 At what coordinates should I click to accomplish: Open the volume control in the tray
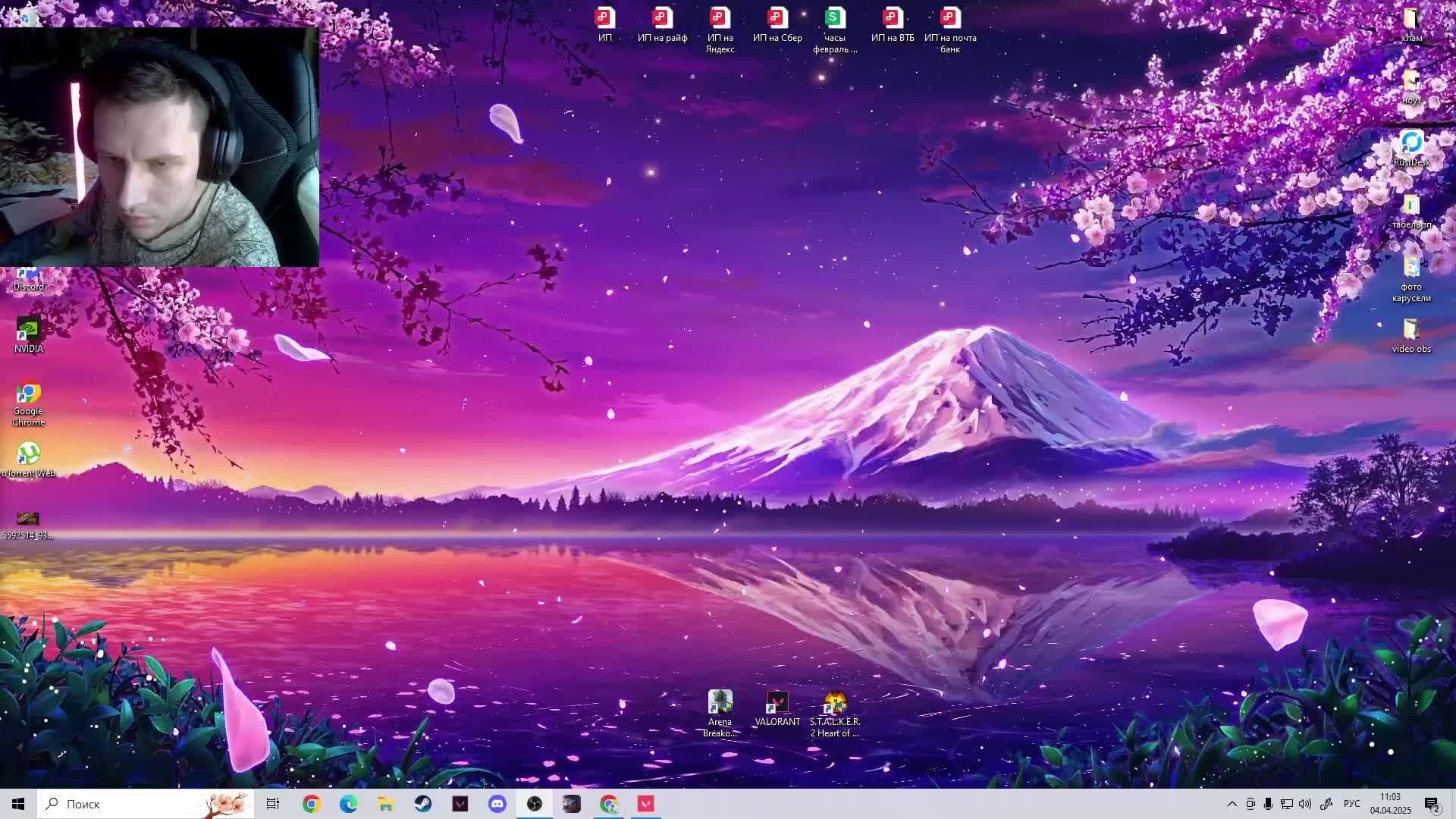(1305, 804)
